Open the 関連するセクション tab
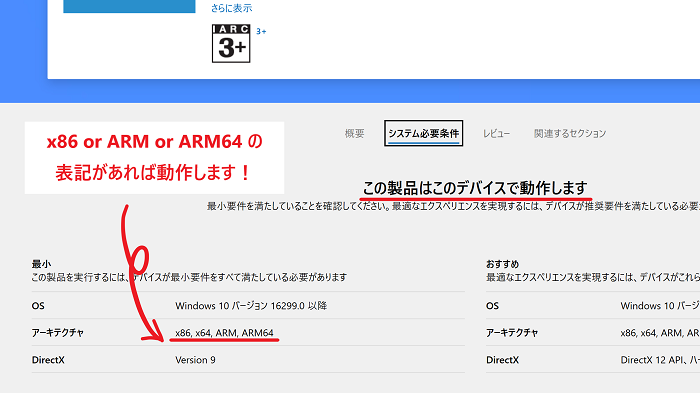This screenshot has height=393, width=700. point(570,134)
